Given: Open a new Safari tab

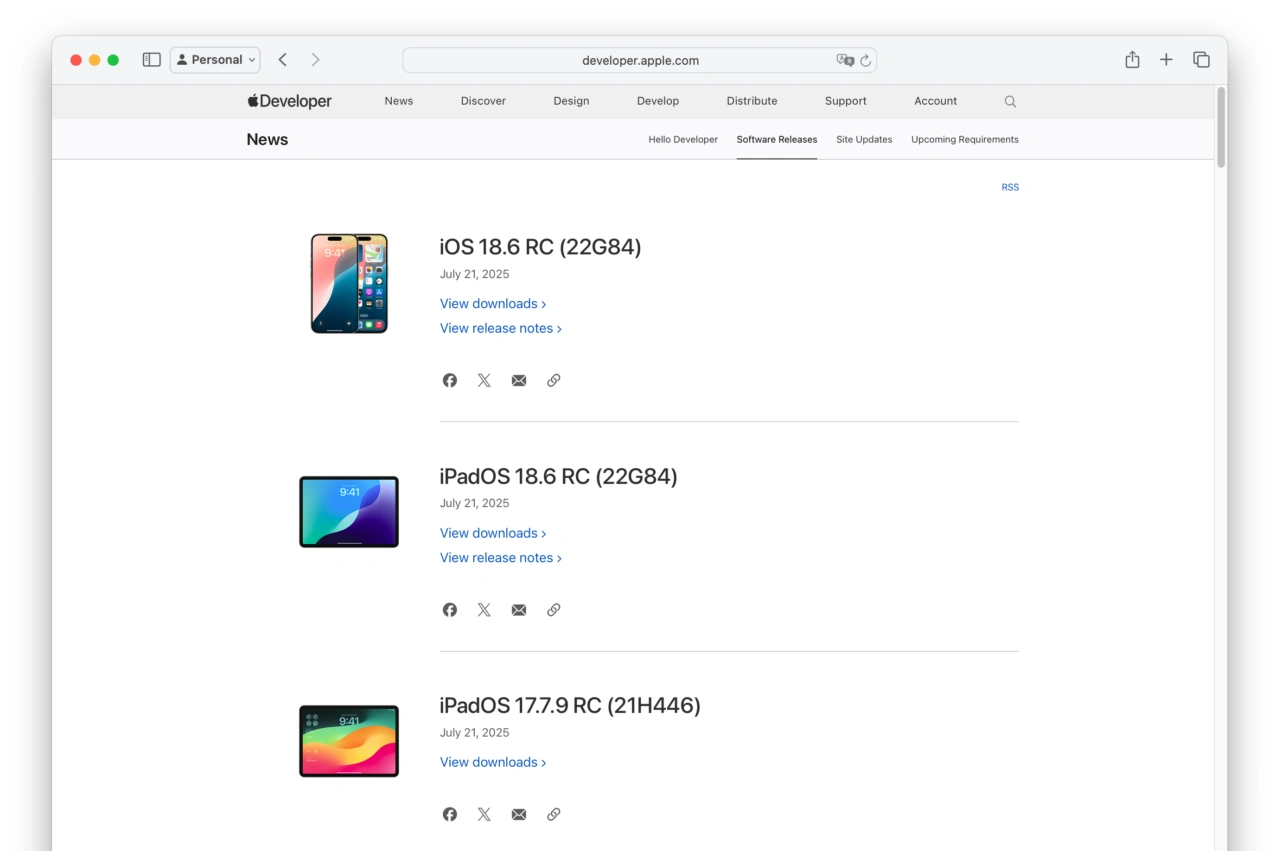Looking at the screenshot, I should pyautogui.click(x=1166, y=59).
